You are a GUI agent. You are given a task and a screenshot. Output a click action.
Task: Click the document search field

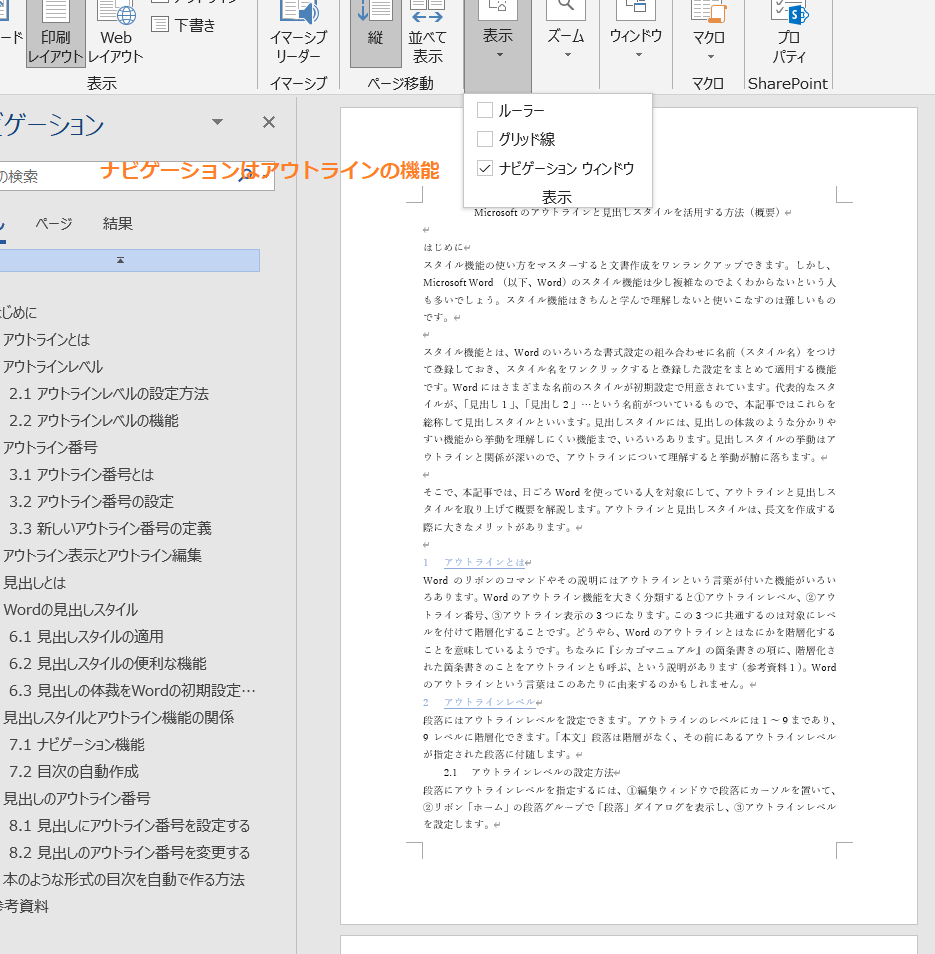tap(136, 176)
